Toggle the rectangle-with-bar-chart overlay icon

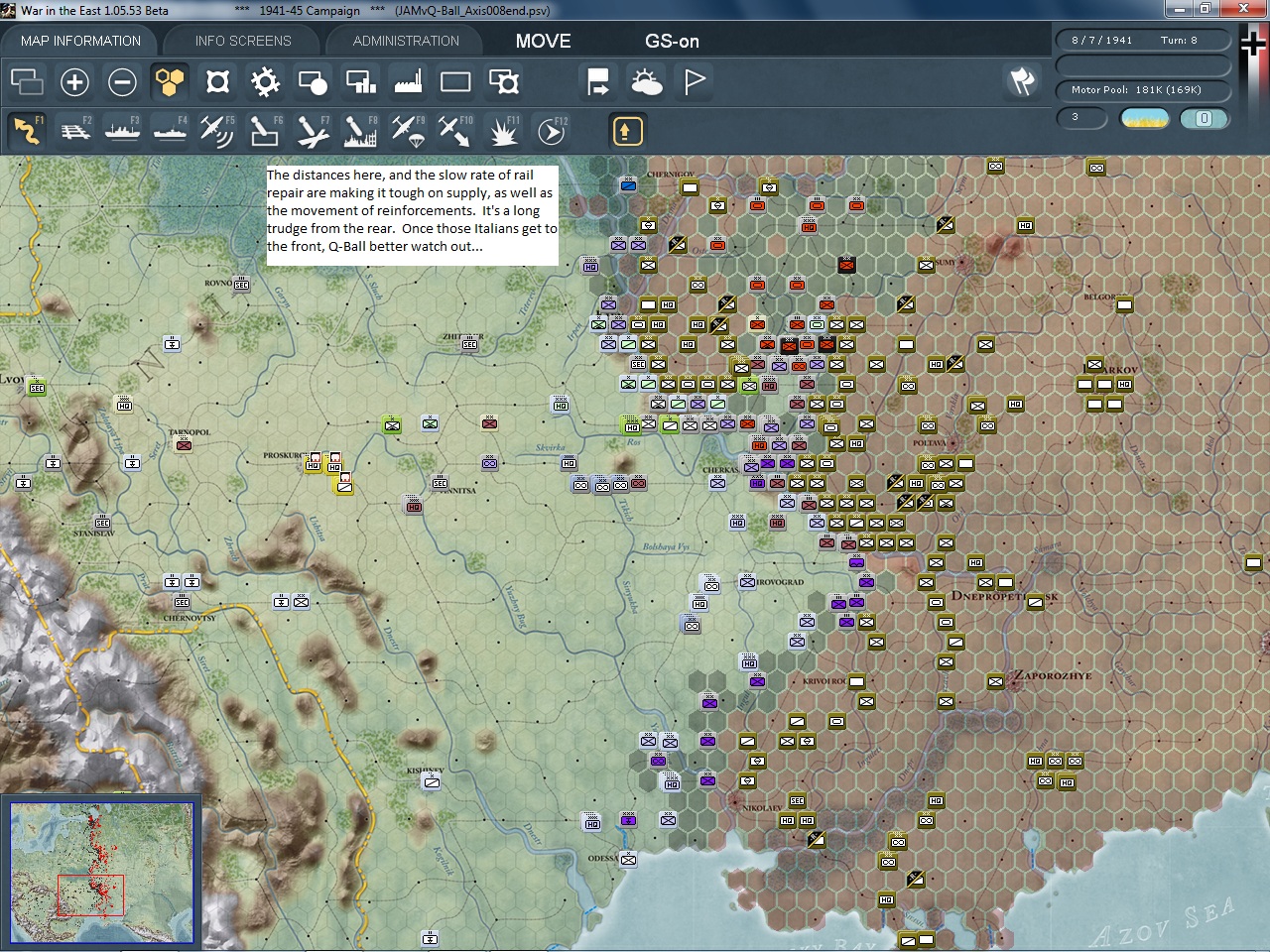[360, 81]
